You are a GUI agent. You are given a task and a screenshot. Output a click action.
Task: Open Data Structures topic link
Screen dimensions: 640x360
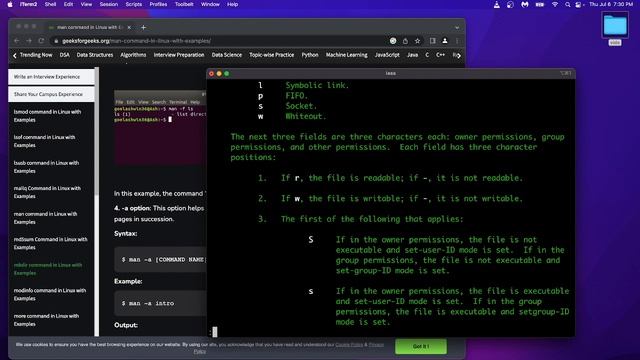point(95,55)
